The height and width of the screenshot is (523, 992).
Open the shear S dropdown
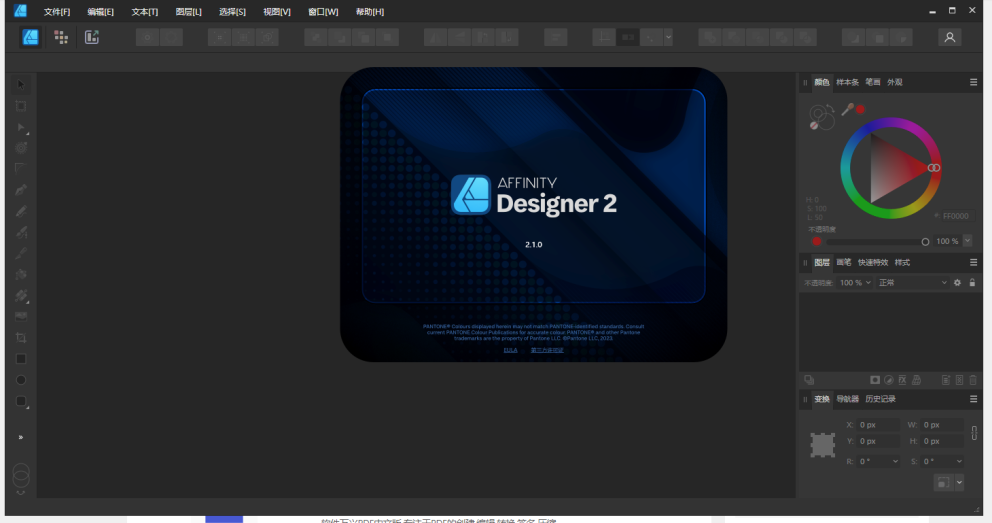point(959,462)
